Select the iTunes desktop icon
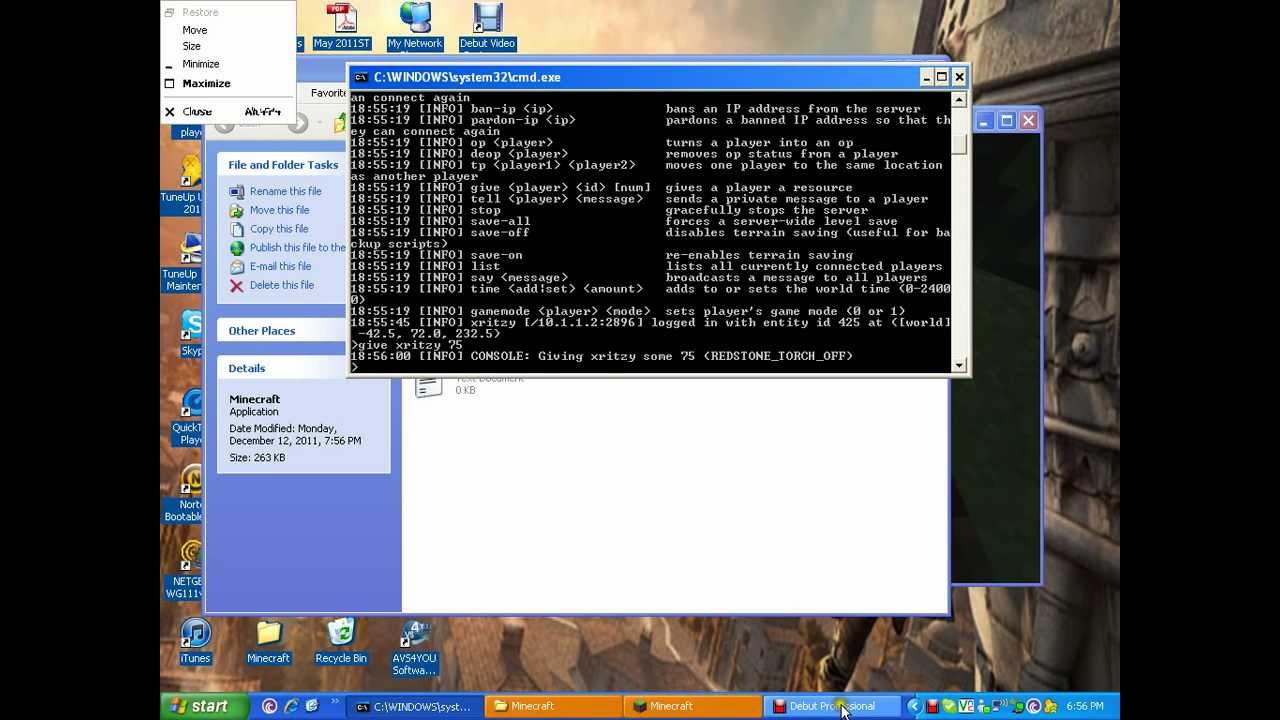This screenshot has width=1280, height=720. (x=195, y=641)
